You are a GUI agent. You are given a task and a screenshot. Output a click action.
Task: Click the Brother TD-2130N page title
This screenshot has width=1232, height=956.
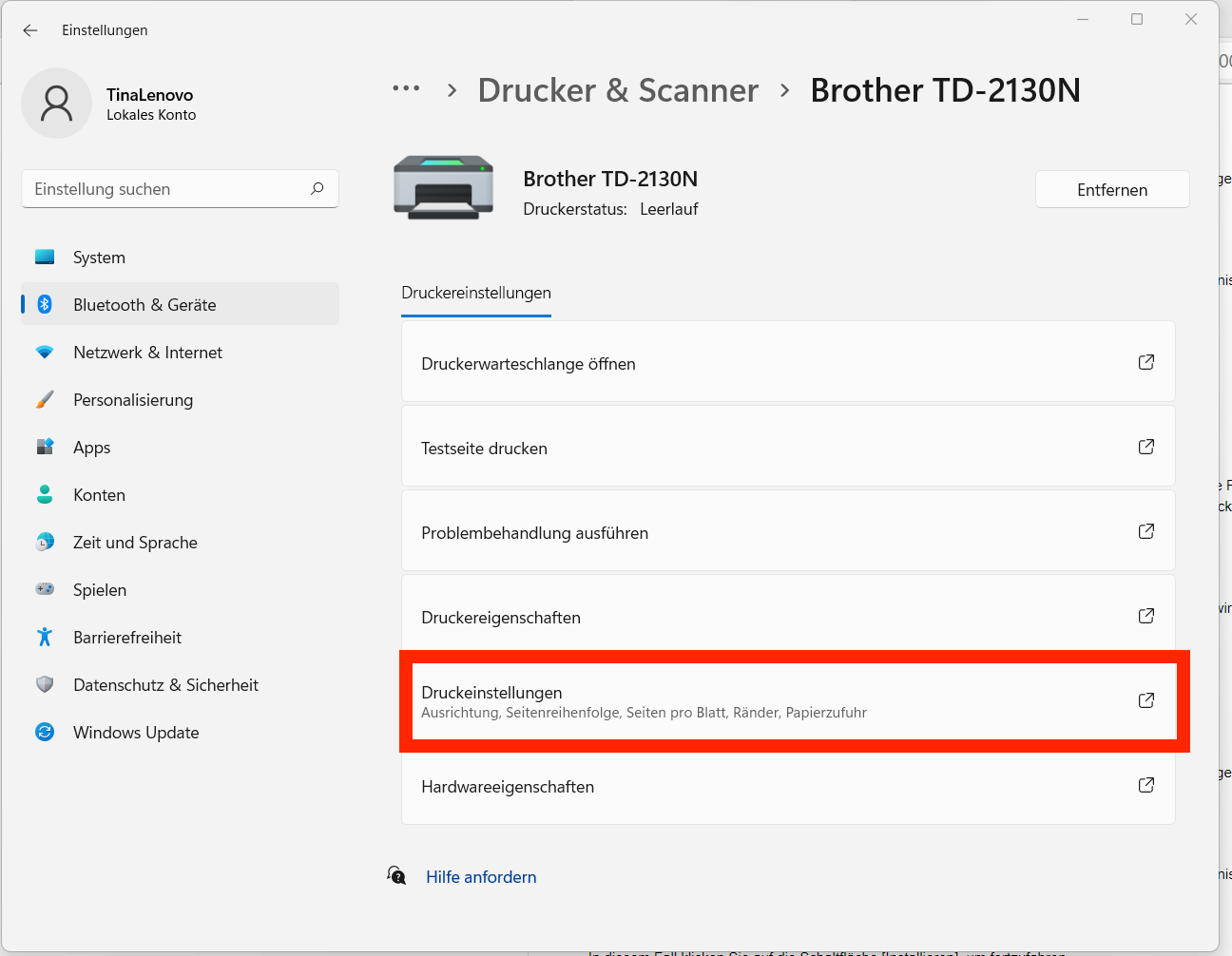pyautogui.click(x=945, y=90)
